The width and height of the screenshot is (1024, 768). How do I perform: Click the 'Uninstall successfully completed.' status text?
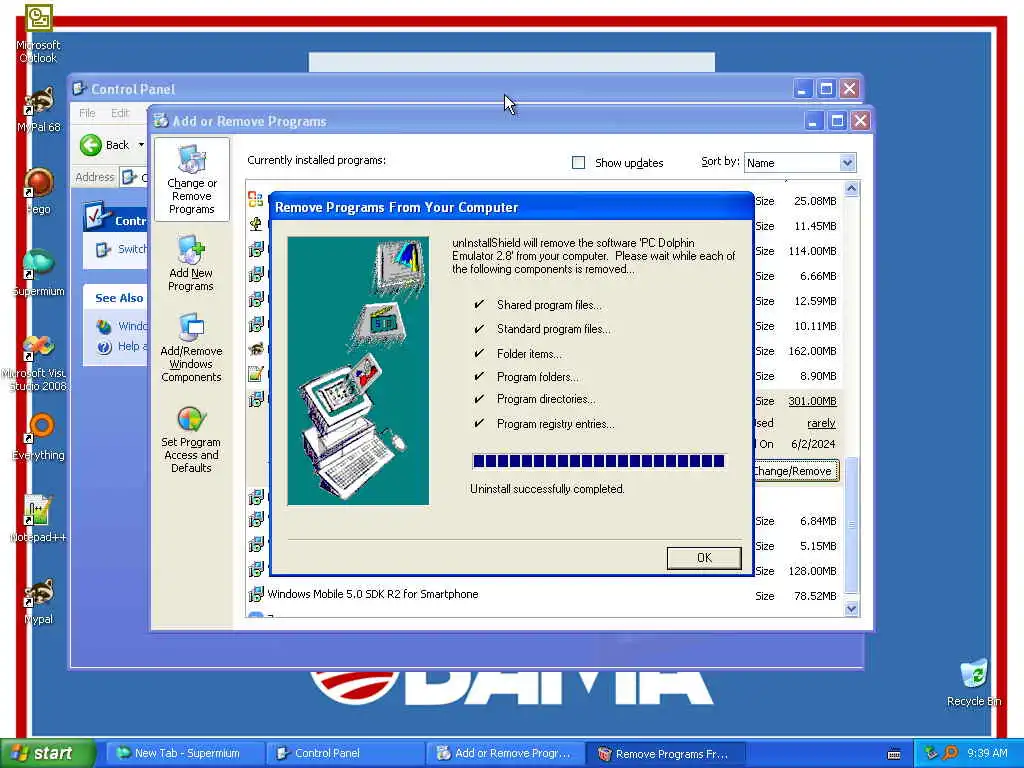547,489
